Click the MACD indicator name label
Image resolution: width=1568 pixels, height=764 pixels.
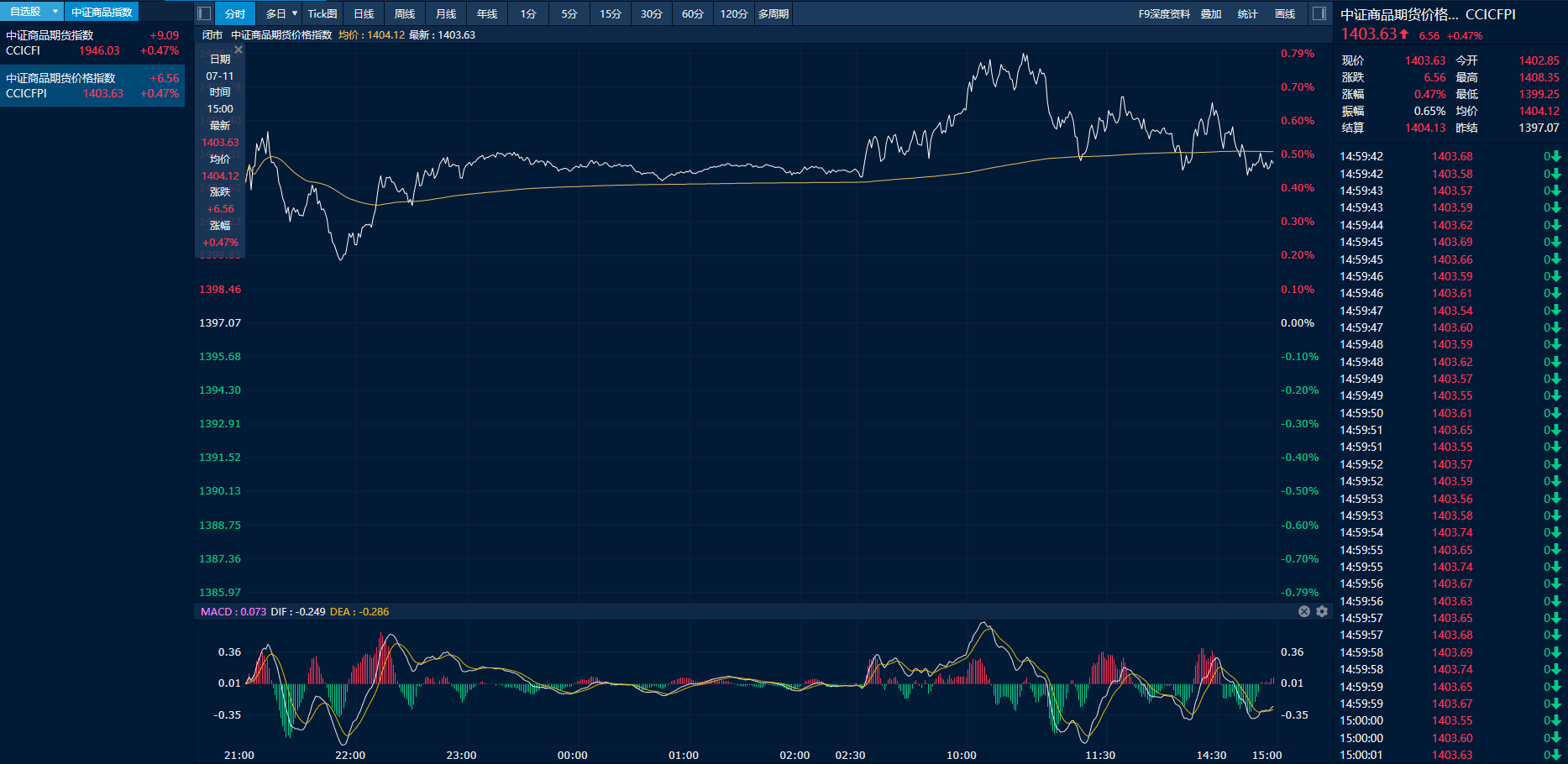pyautogui.click(x=216, y=611)
